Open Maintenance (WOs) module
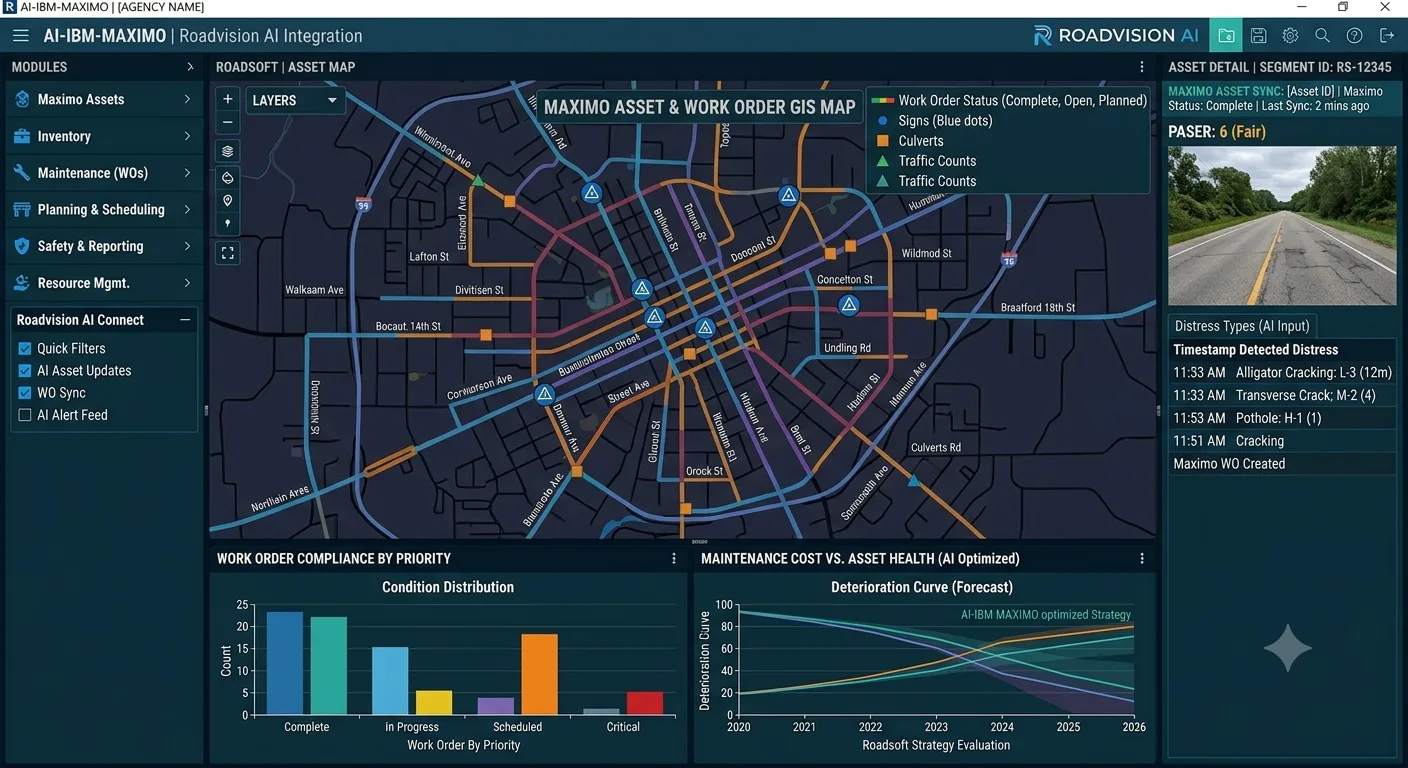This screenshot has width=1408, height=768. pyautogui.click(x=104, y=173)
